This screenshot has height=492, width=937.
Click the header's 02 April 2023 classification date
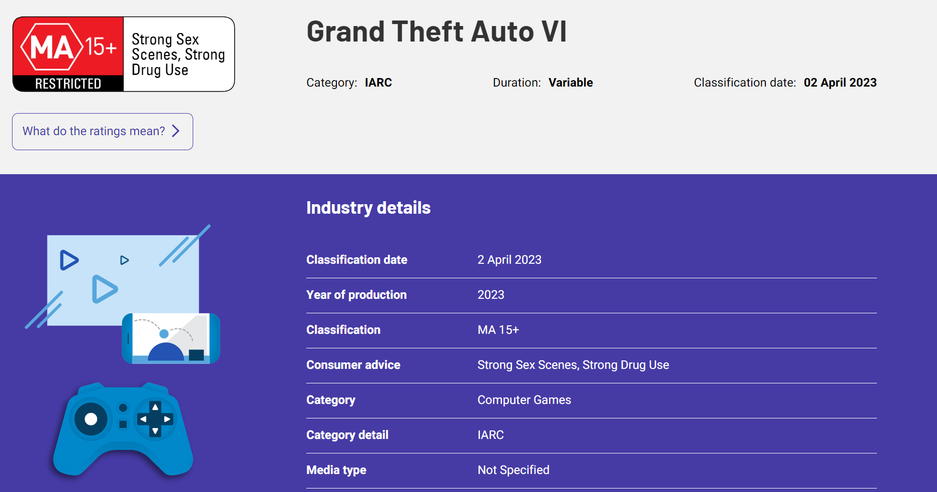840,83
